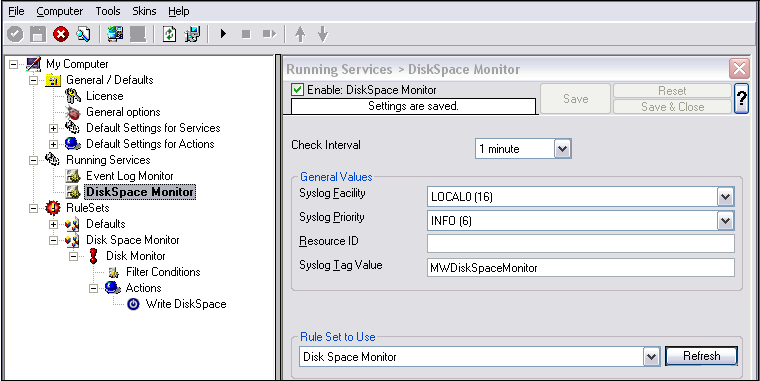Viewport: 760px width, 381px height.
Task: Click the network computers toolbar icon
Action: pos(192,34)
